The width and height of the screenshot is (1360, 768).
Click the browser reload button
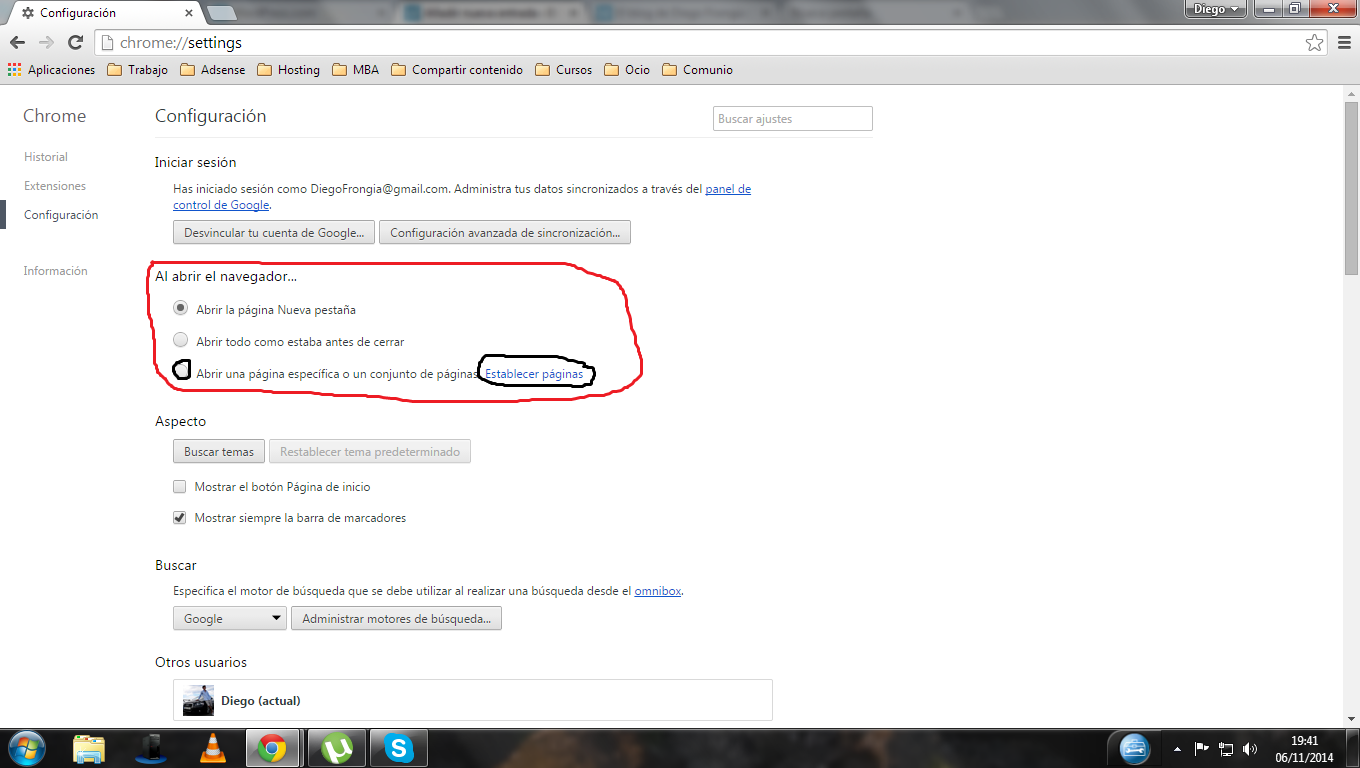click(x=75, y=43)
